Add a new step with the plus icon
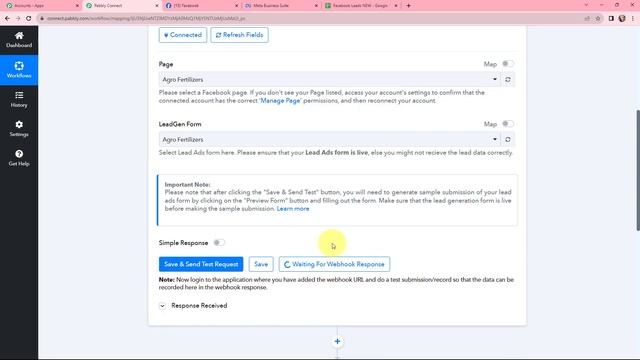 (x=337, y=342)
